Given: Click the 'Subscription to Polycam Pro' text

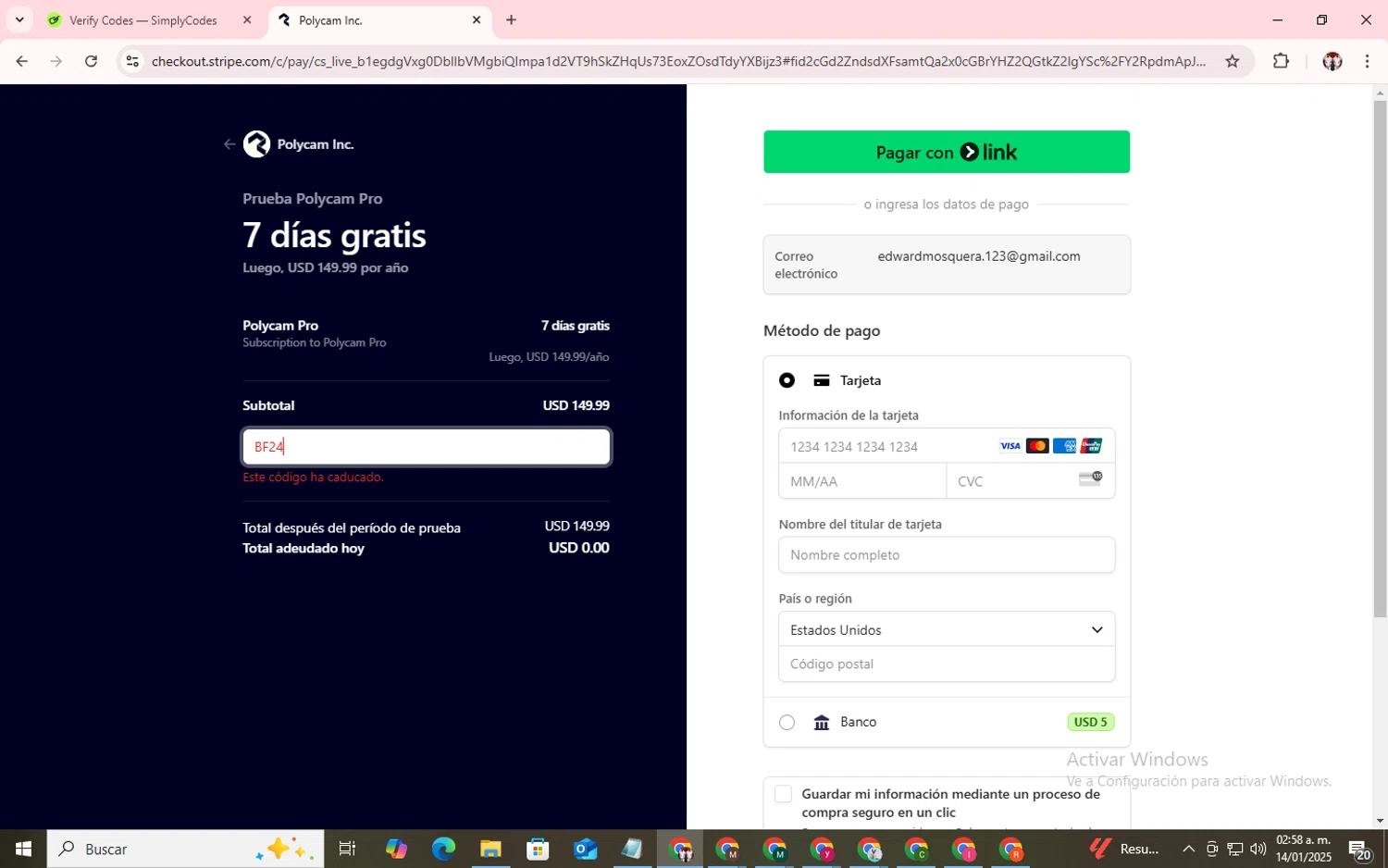Looking at the screenshot, I should [315, 342].
